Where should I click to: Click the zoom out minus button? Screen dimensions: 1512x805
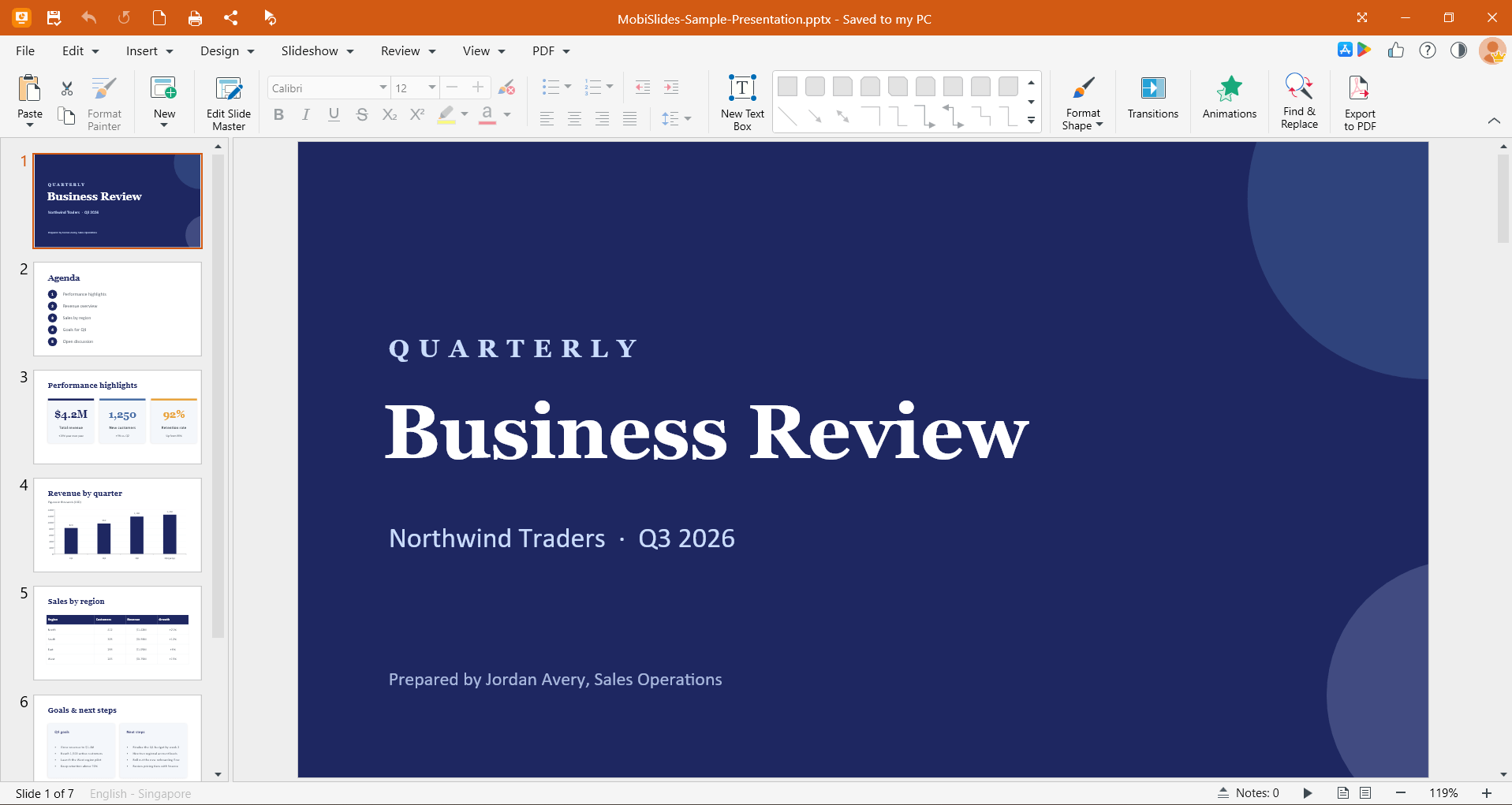pyautogui.click(x=1400, y=793)
